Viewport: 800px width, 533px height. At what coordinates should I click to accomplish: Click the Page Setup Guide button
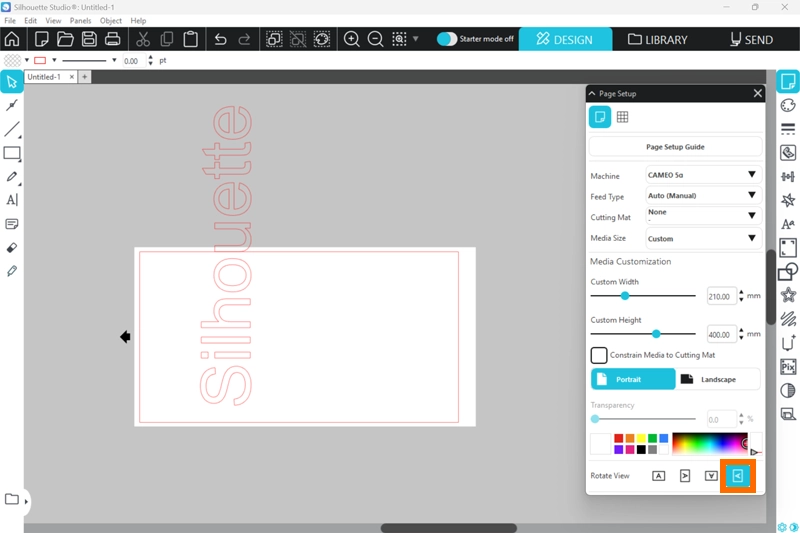click(675, 147)
